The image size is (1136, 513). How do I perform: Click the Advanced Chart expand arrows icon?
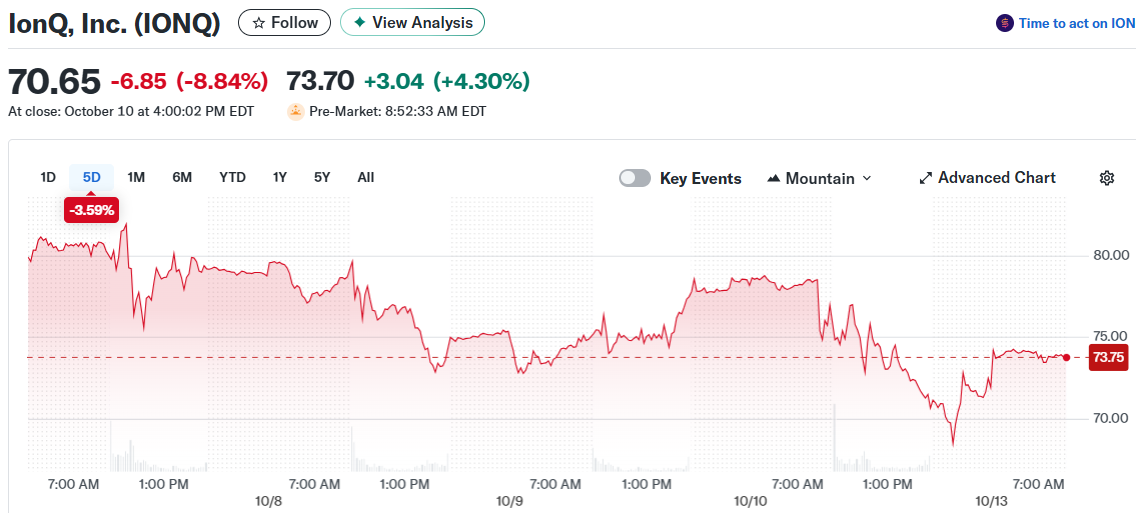click(926, 178)
